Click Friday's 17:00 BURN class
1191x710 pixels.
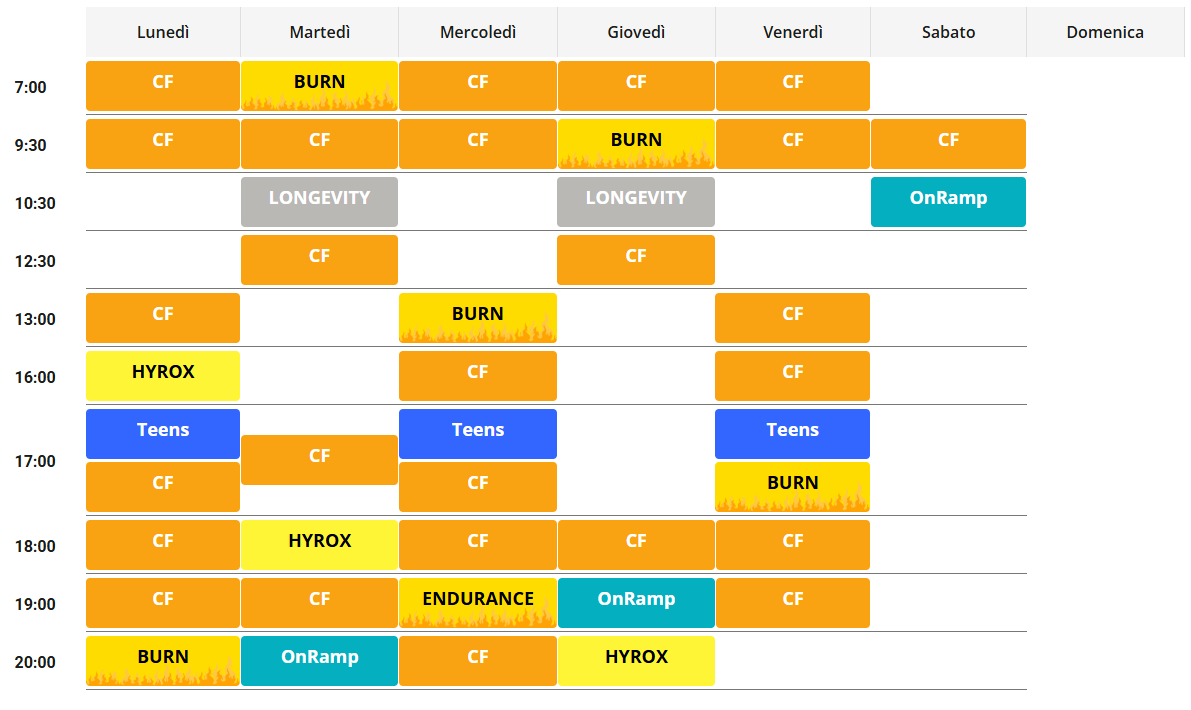792,487
